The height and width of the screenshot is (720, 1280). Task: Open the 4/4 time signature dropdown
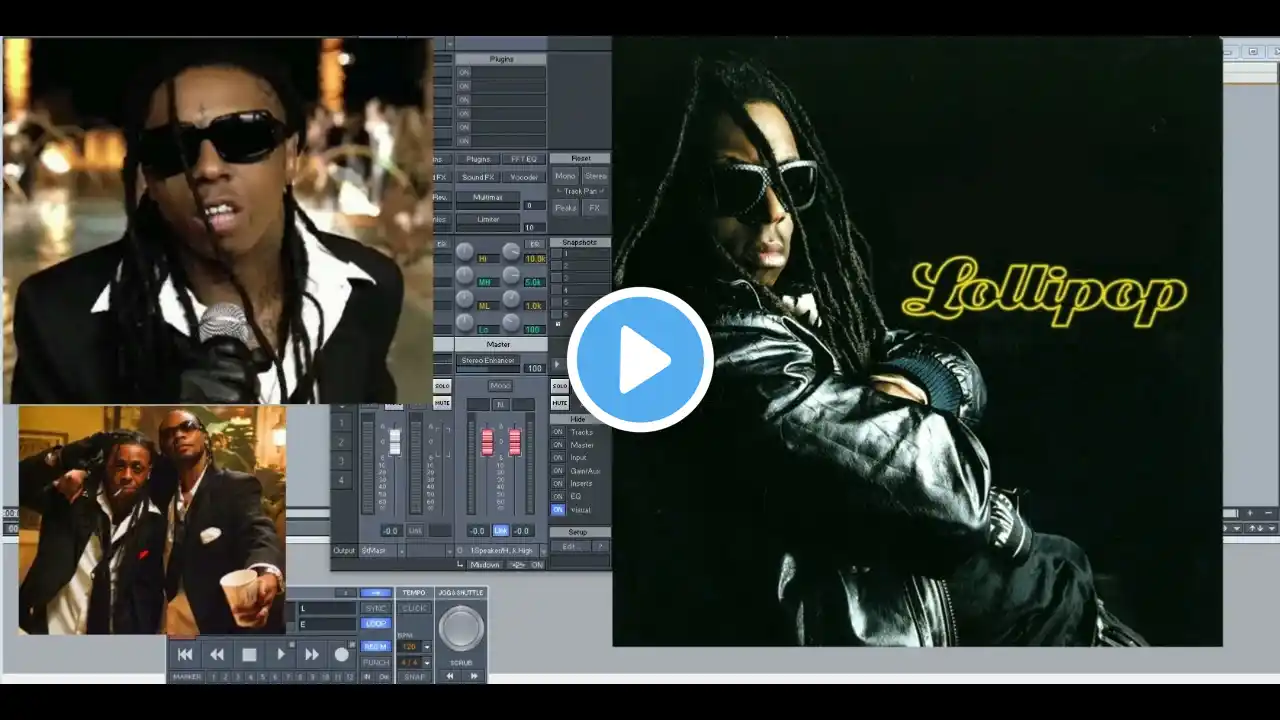427,662
